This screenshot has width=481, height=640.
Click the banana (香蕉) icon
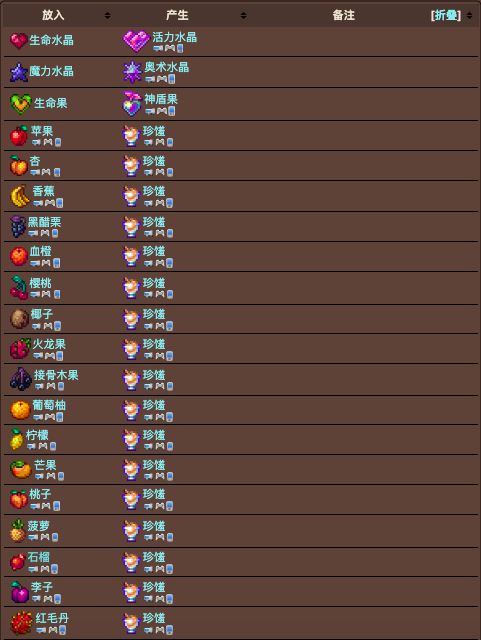click(x=20, y=196)
